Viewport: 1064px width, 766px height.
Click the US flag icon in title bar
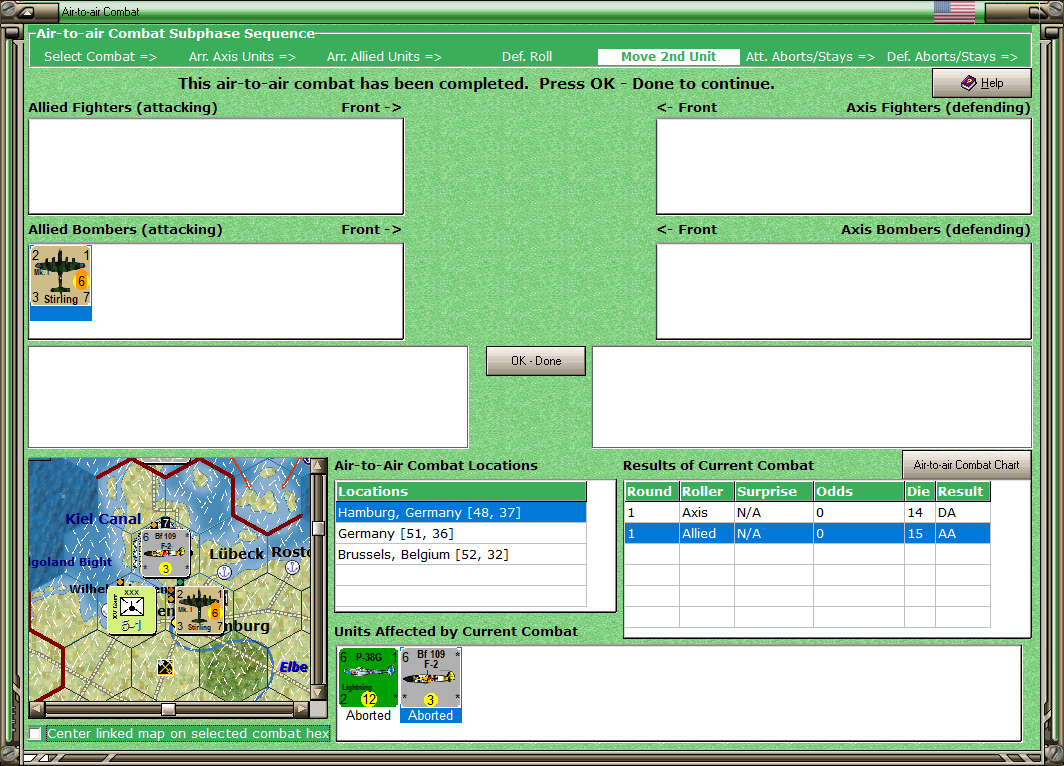pos(954,12)
